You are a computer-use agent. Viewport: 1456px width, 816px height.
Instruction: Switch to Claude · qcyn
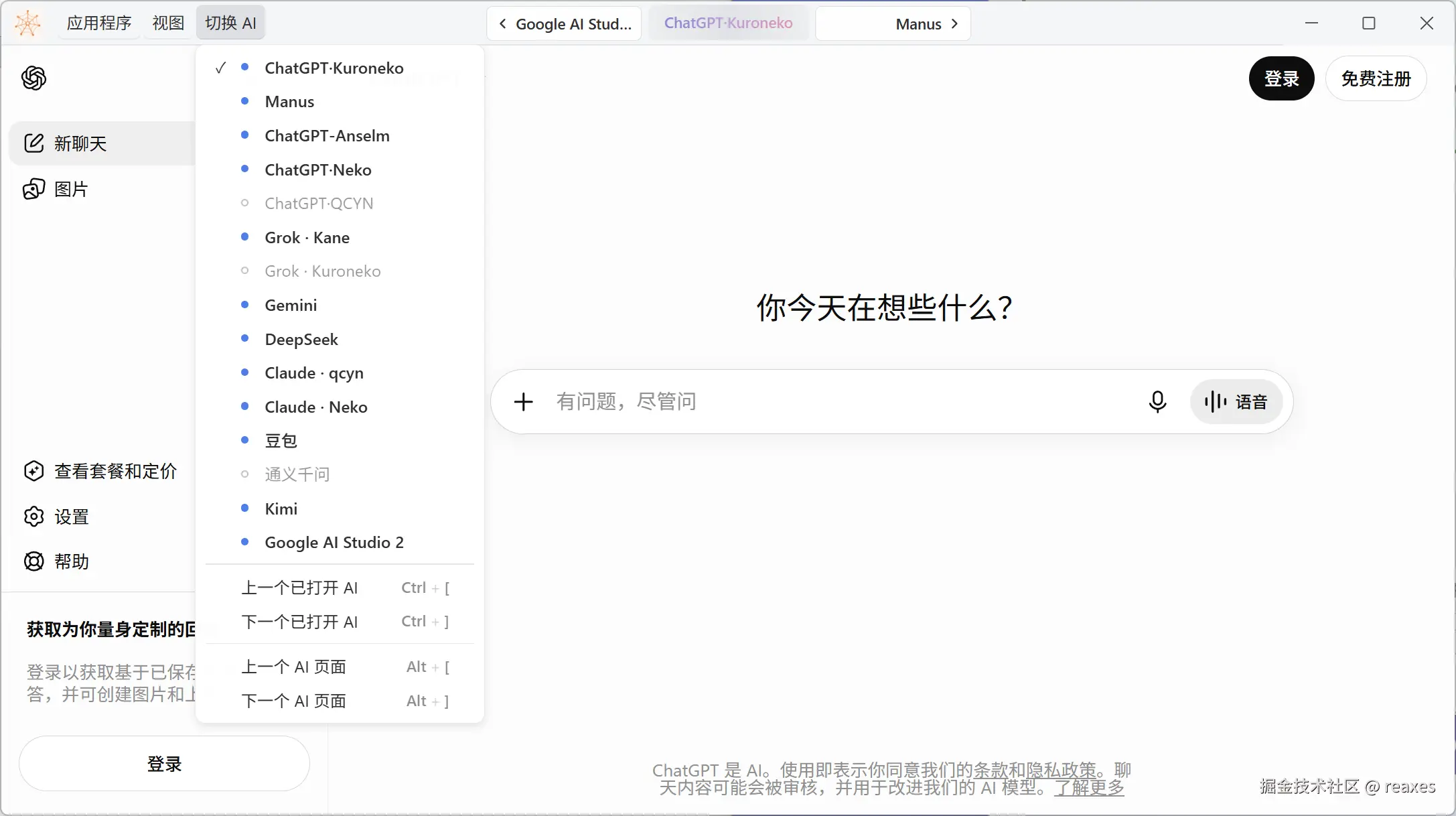pos(340,372)
